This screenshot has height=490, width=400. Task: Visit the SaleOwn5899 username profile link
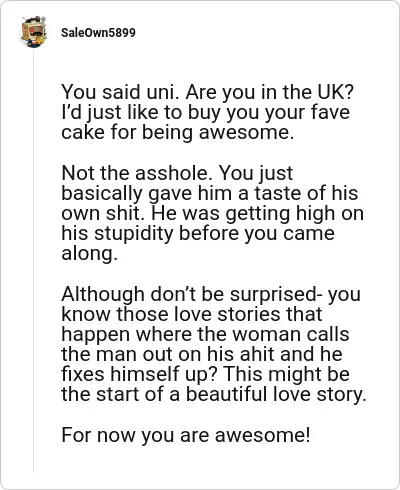[x=98, y=33]
